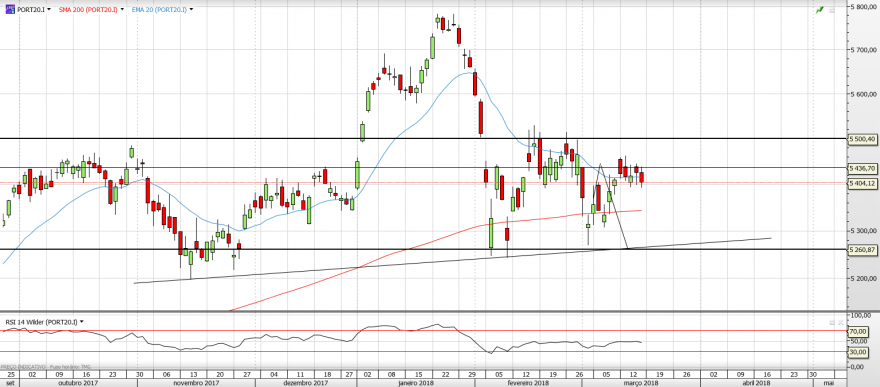Click the PORT20.I chart symbol icon
Viewport: 880px width, 387px height.
[x=10, y=10]
